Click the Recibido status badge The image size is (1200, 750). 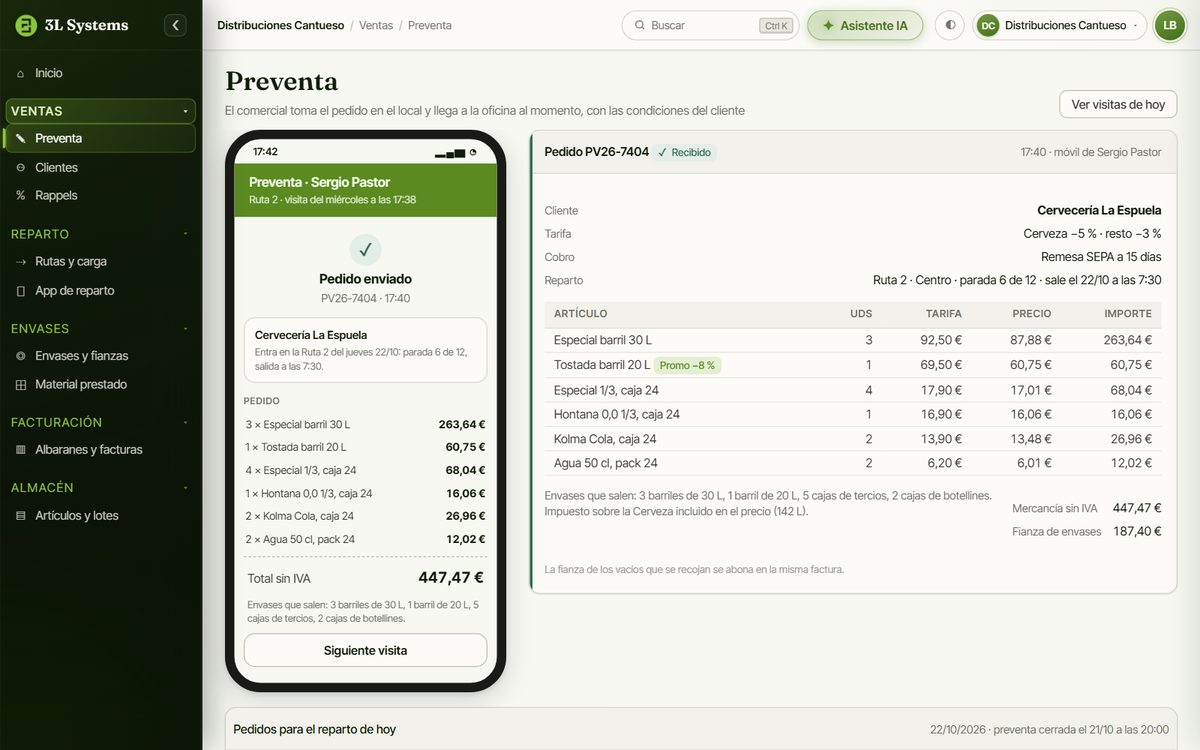click(x=685, y=152)
